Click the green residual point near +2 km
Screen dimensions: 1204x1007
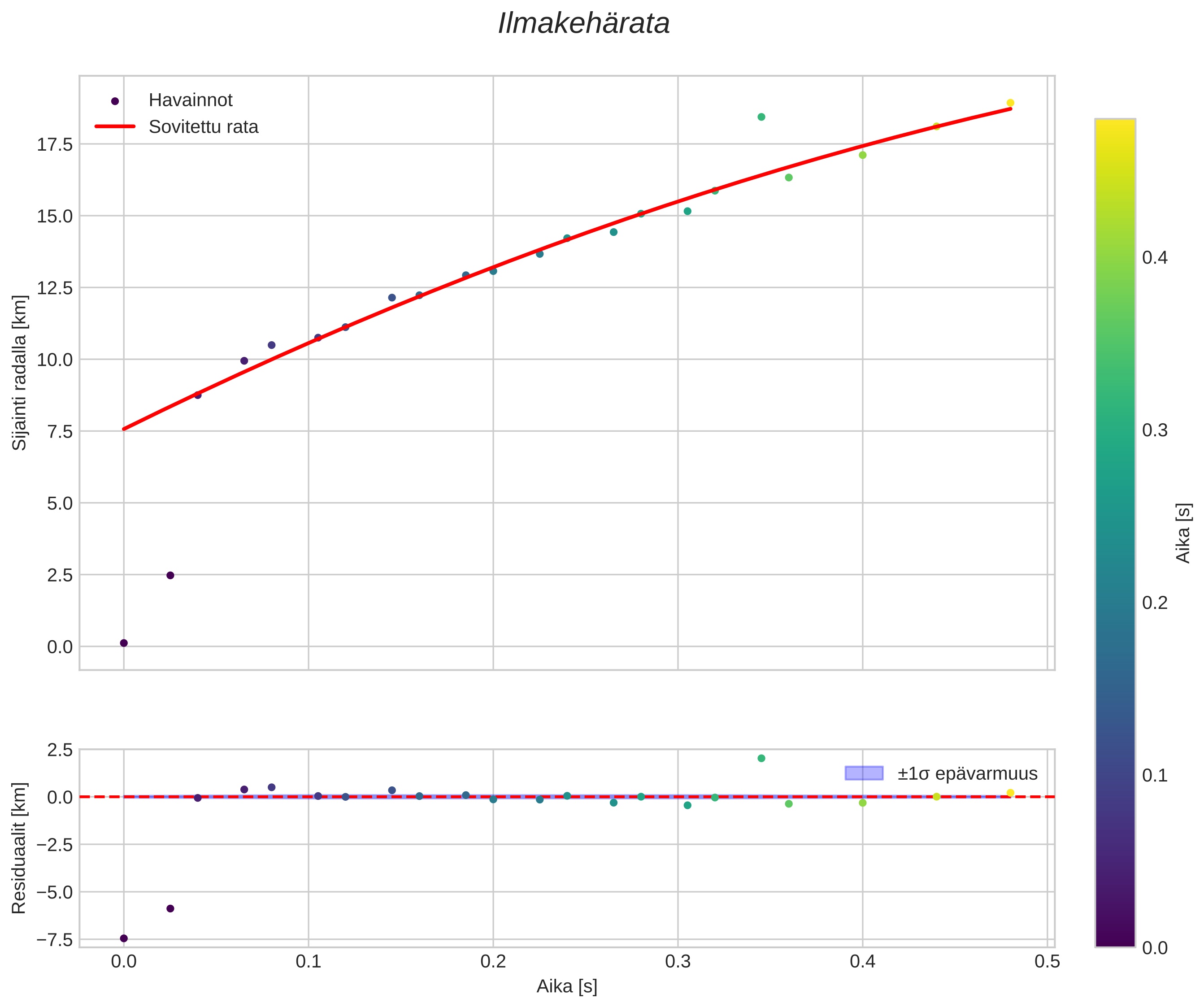point(761,758)
